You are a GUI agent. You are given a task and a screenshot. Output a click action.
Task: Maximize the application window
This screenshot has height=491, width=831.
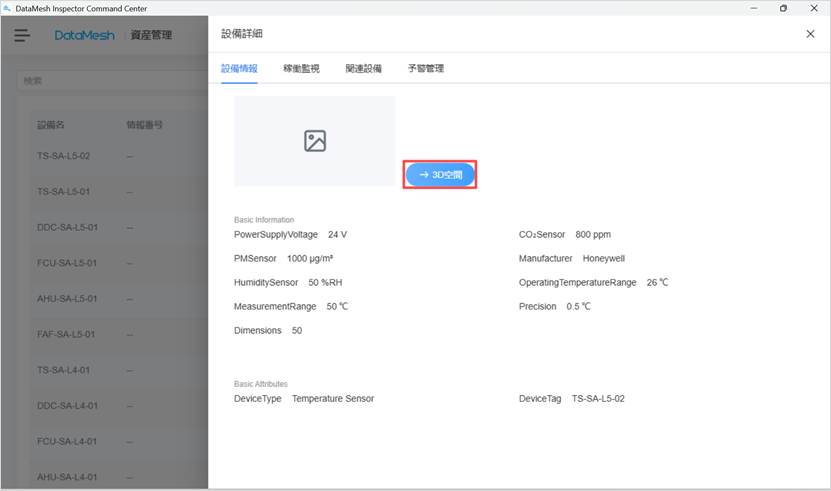783,8
